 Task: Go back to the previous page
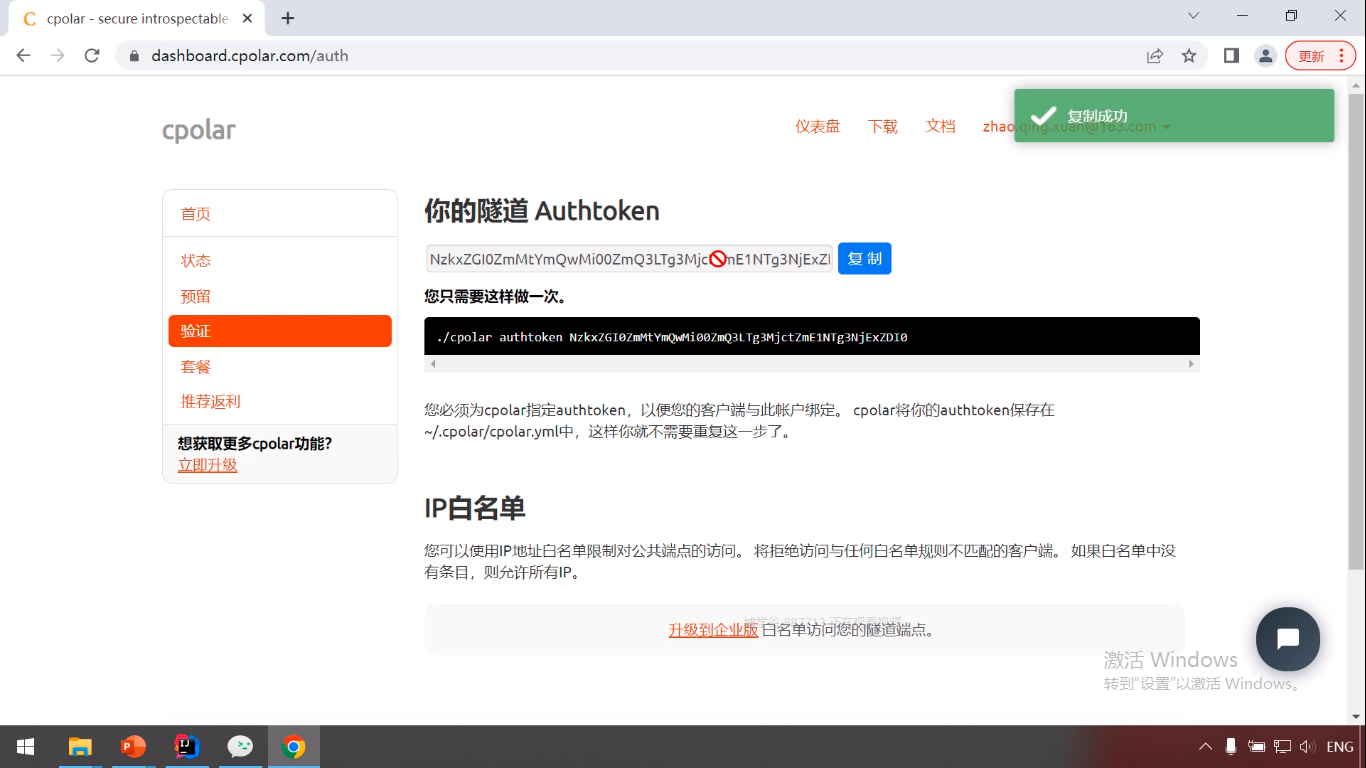coord(24,56)
